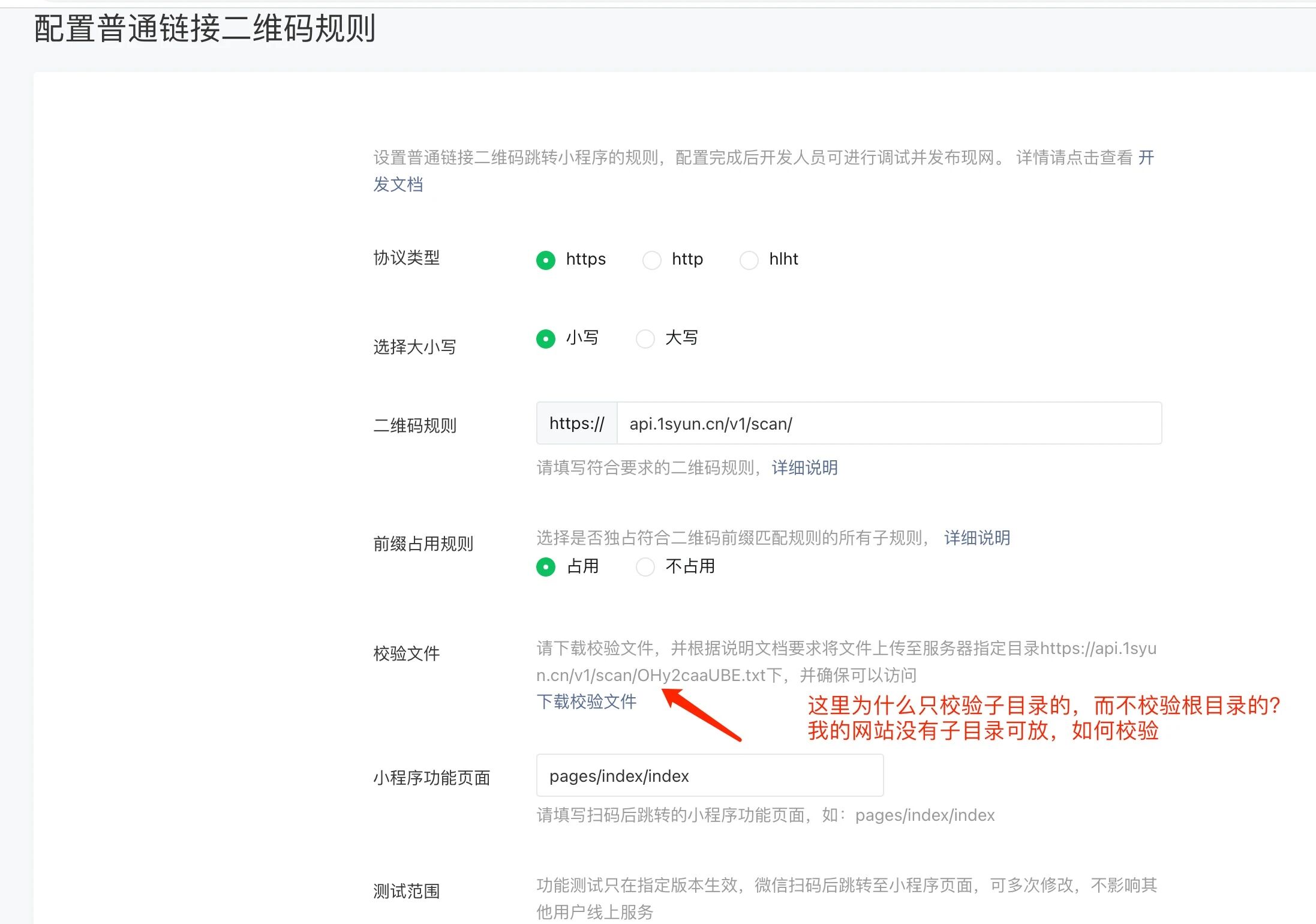Click the 协议类型 field label
The height and width of the screenshot is (924, 1316).
coord(406,258)
